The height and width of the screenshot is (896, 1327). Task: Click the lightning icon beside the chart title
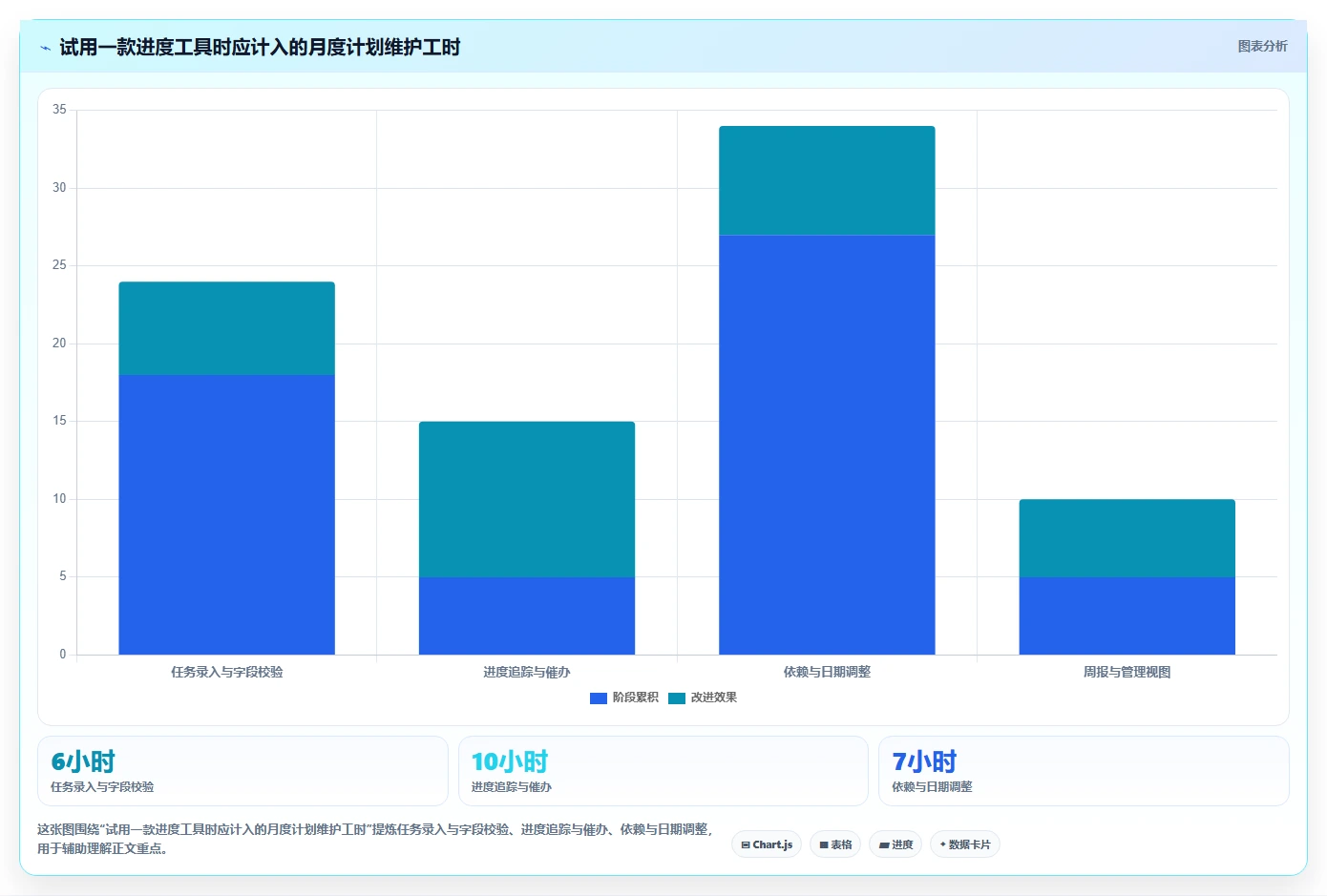coord(45,48)
